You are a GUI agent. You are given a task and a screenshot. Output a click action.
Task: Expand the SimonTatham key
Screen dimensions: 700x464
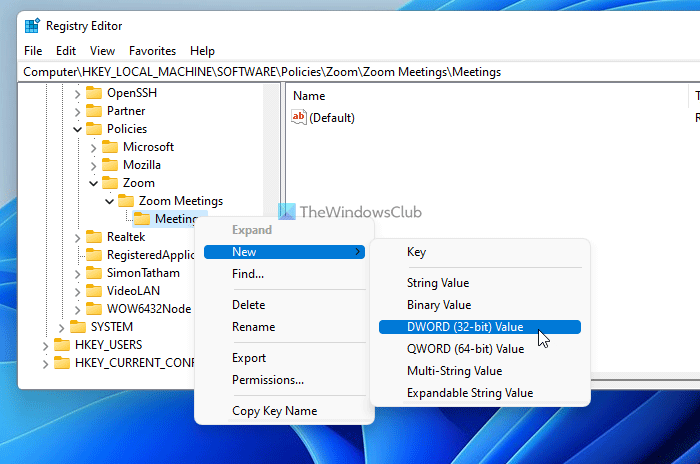77,274
